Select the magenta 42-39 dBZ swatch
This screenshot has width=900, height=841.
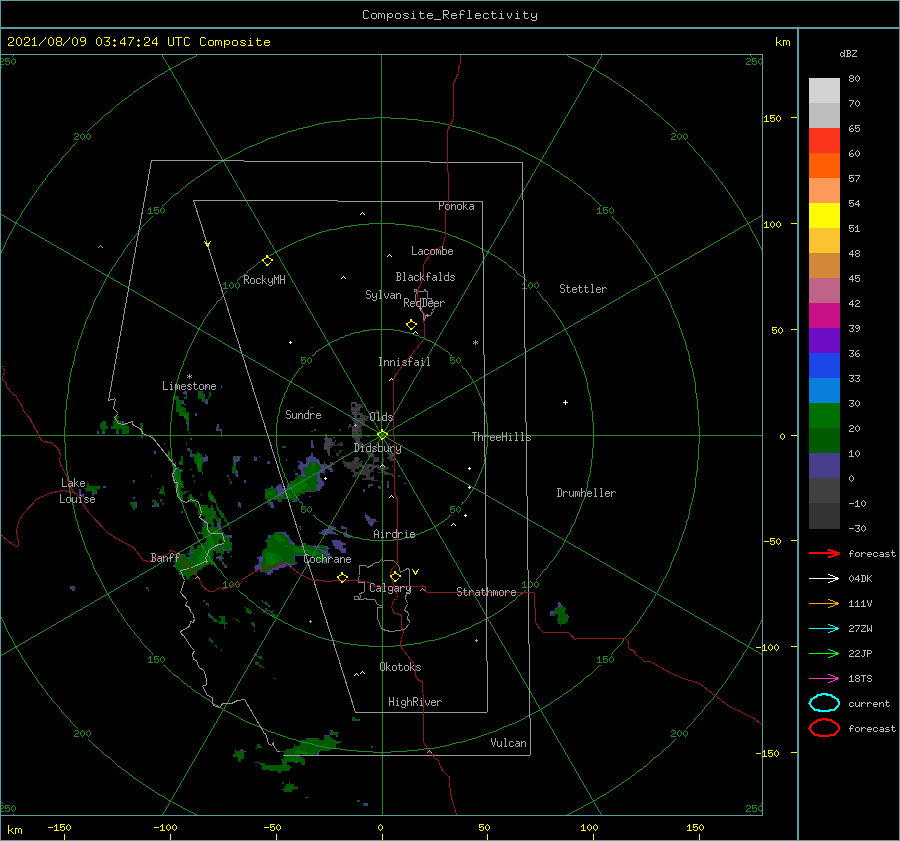click(x=824, y=316)
